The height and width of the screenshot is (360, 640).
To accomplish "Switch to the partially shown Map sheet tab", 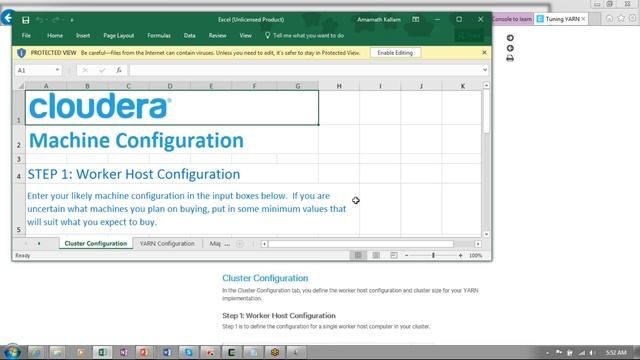I will pyautogui.click(x=215, y=243).
